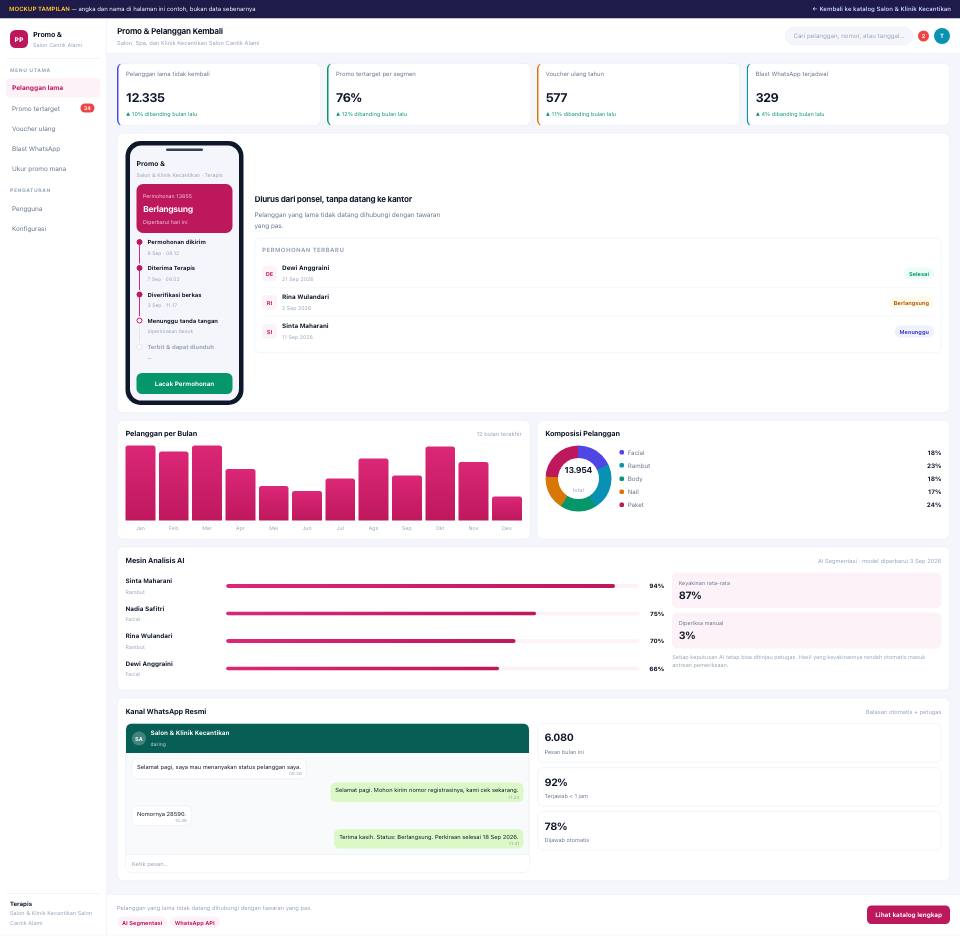960x936 pixels.
Task: Click the SA avatar in WhatsApp chat header
Action: point(139,739)
